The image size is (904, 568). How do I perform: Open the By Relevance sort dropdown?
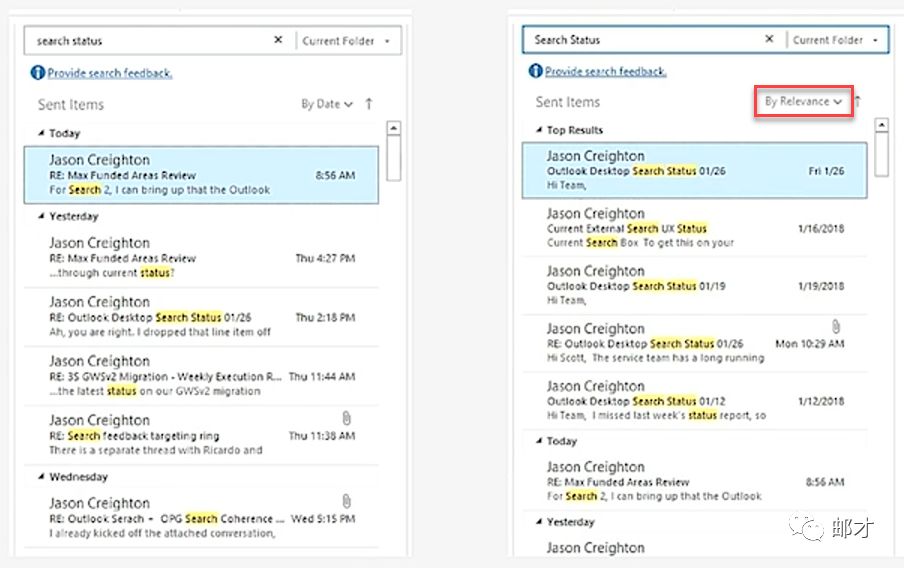(803, 102)
